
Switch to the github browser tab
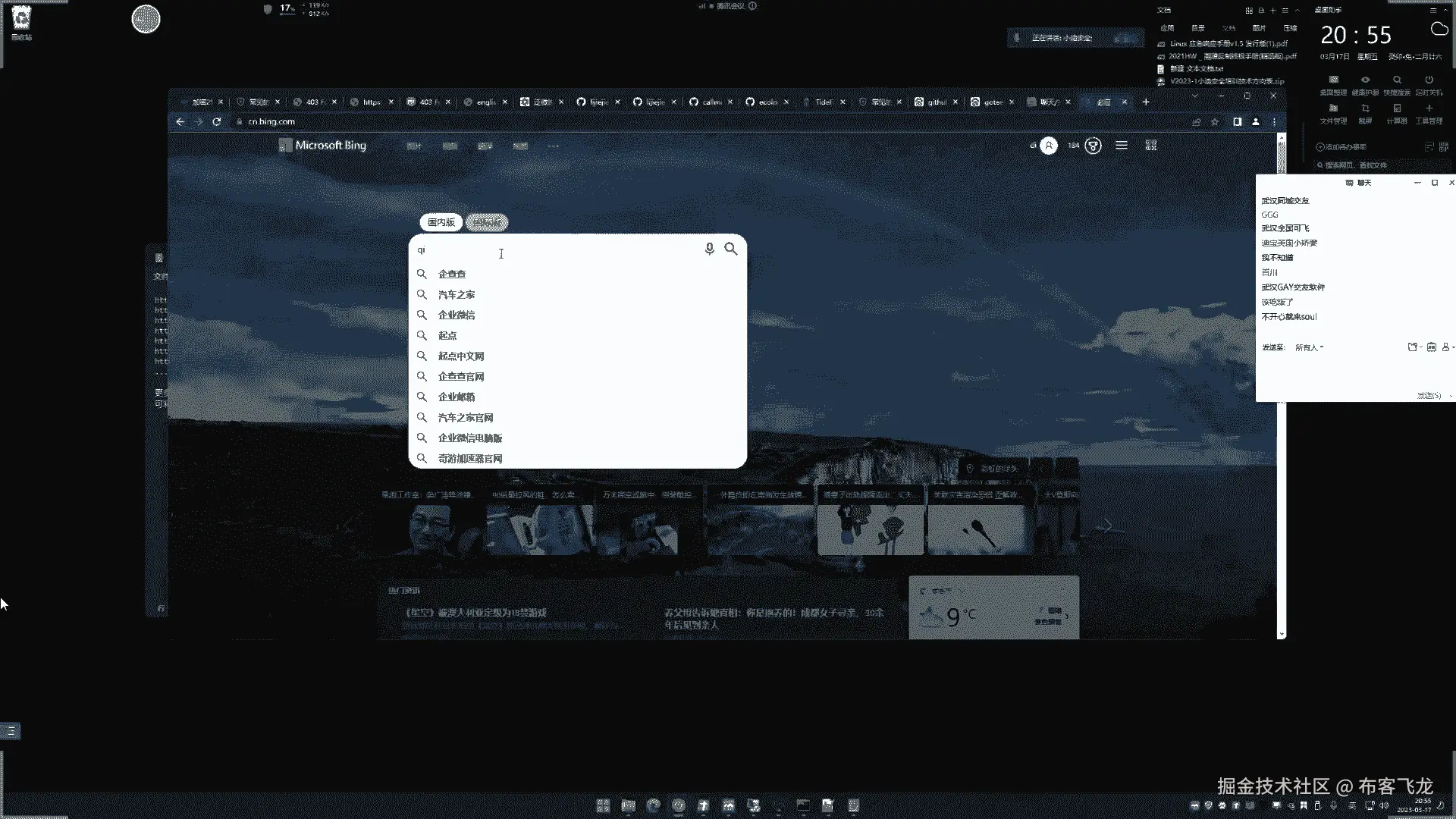click(936, 102)
